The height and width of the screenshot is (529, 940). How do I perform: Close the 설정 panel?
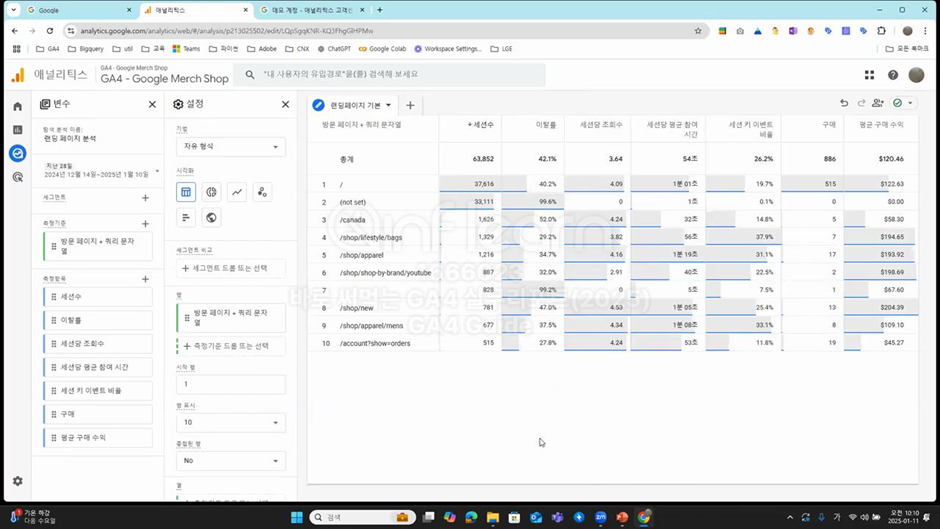285,104
